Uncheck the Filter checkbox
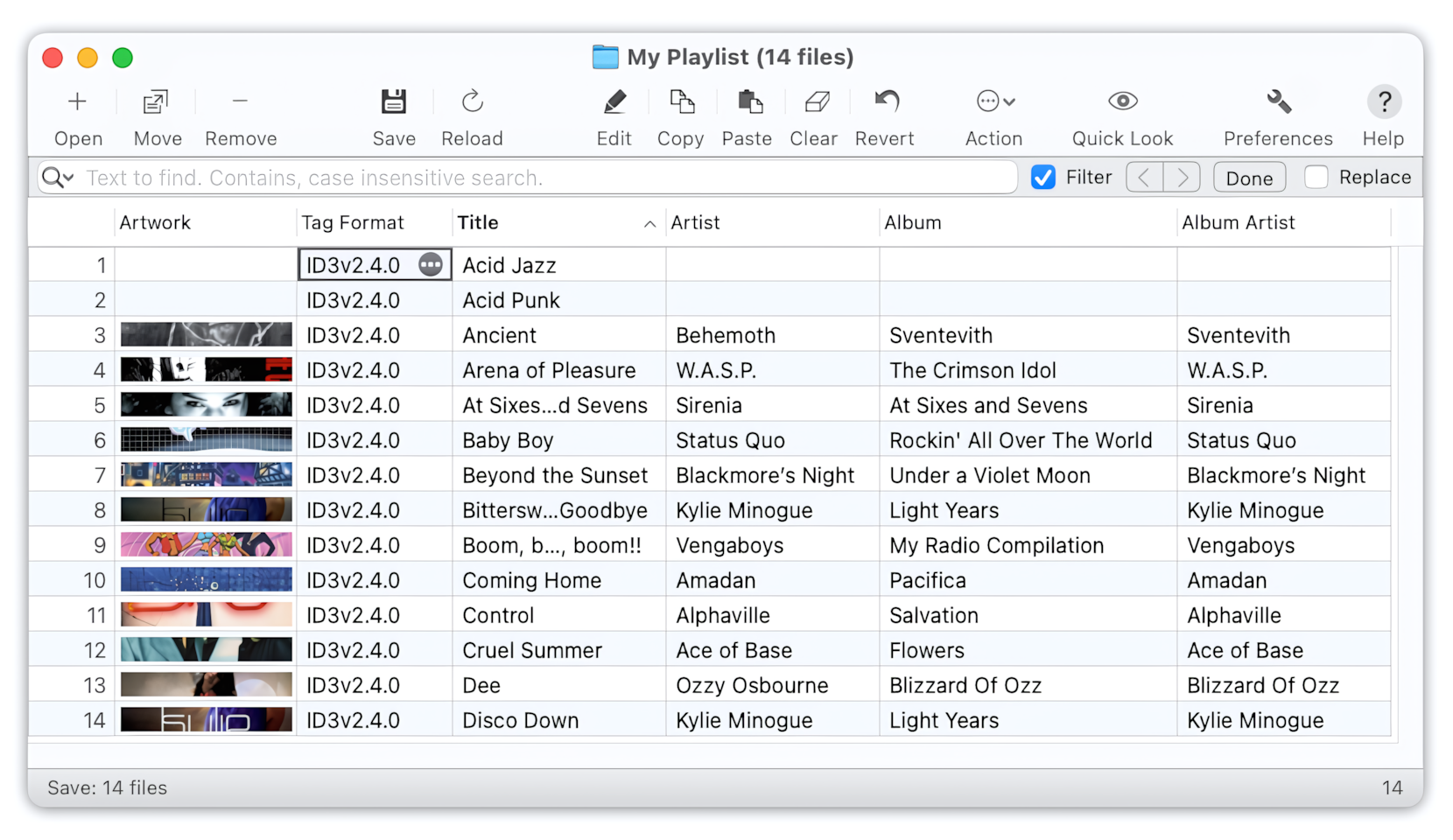The image size is (1453, 840). 1042,178
